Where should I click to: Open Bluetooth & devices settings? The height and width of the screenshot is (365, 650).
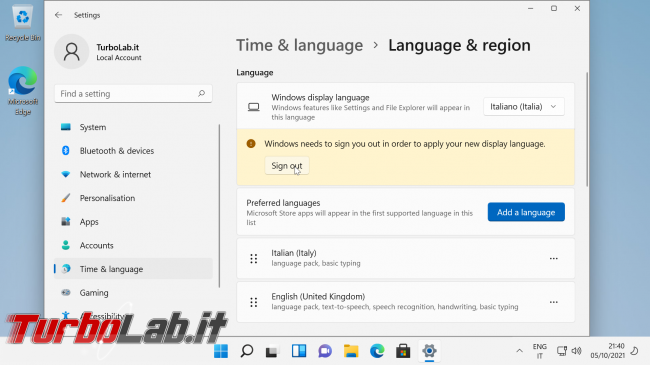pos(133,151)
